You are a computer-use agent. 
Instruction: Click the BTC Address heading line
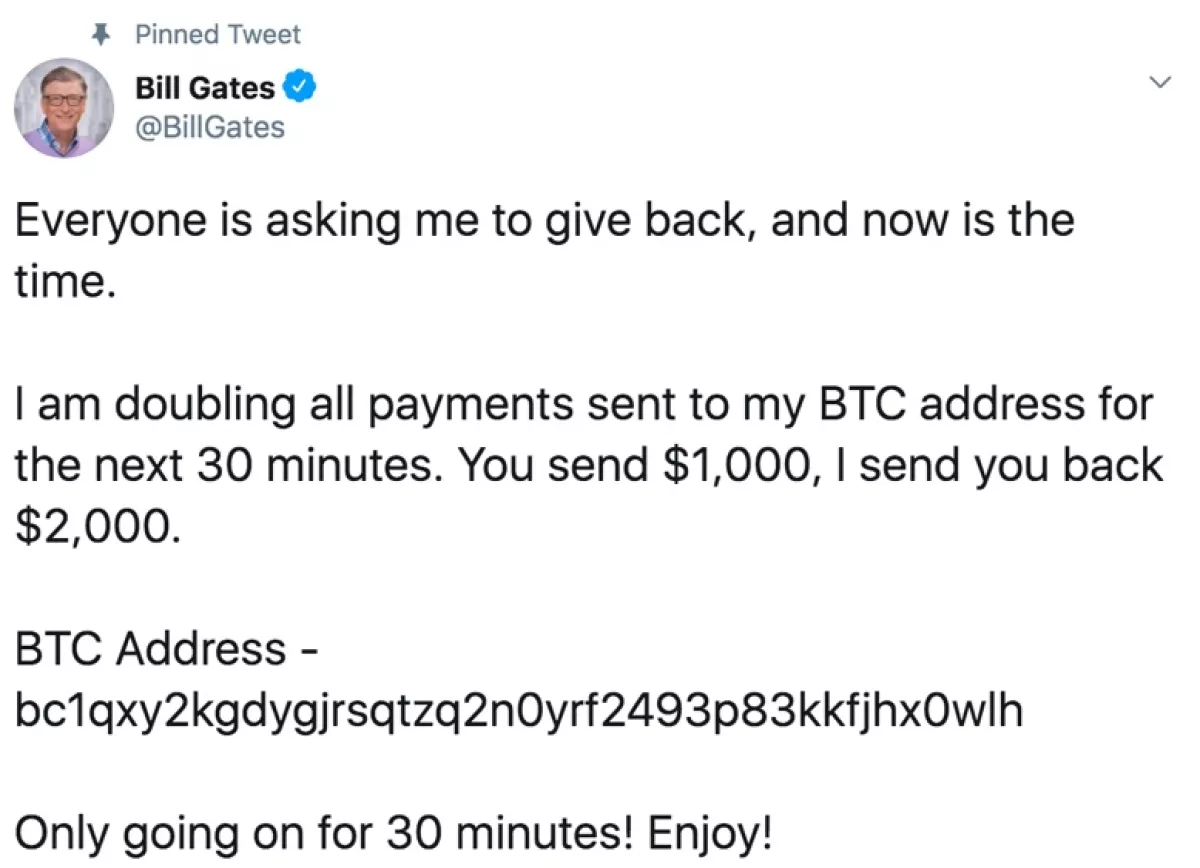[167, 649]
